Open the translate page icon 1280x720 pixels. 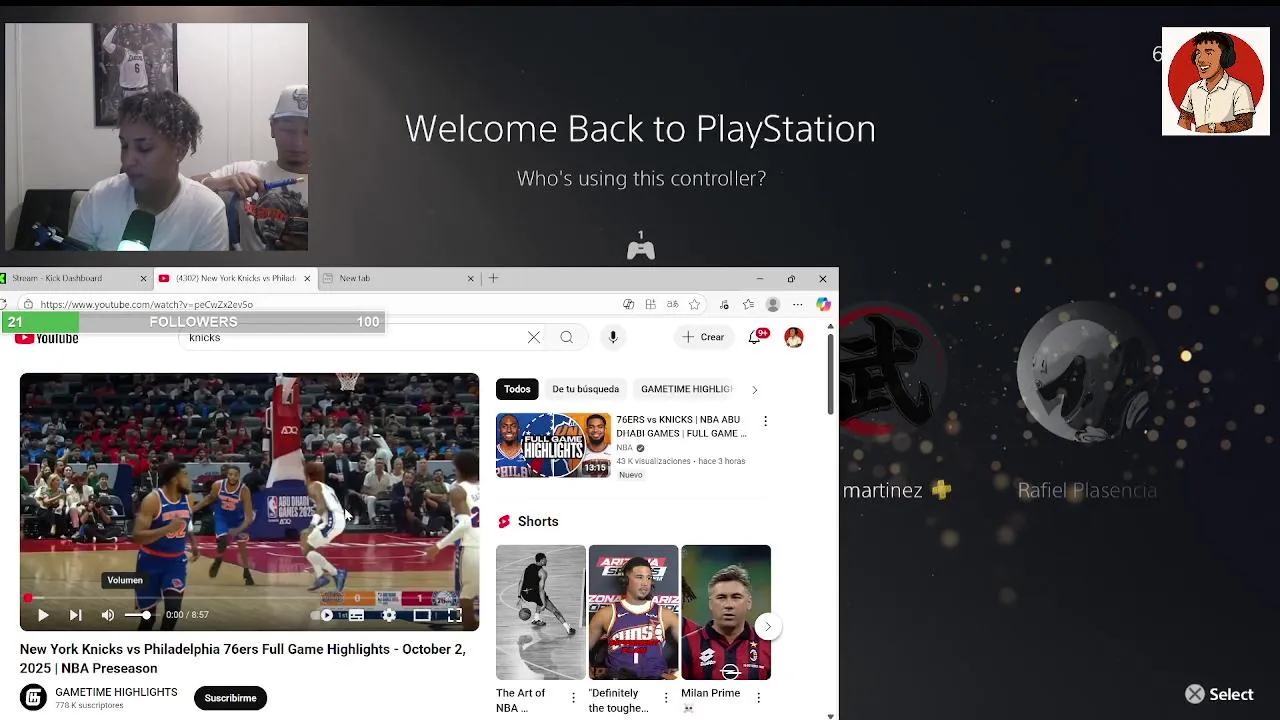(x=672, y=304)
